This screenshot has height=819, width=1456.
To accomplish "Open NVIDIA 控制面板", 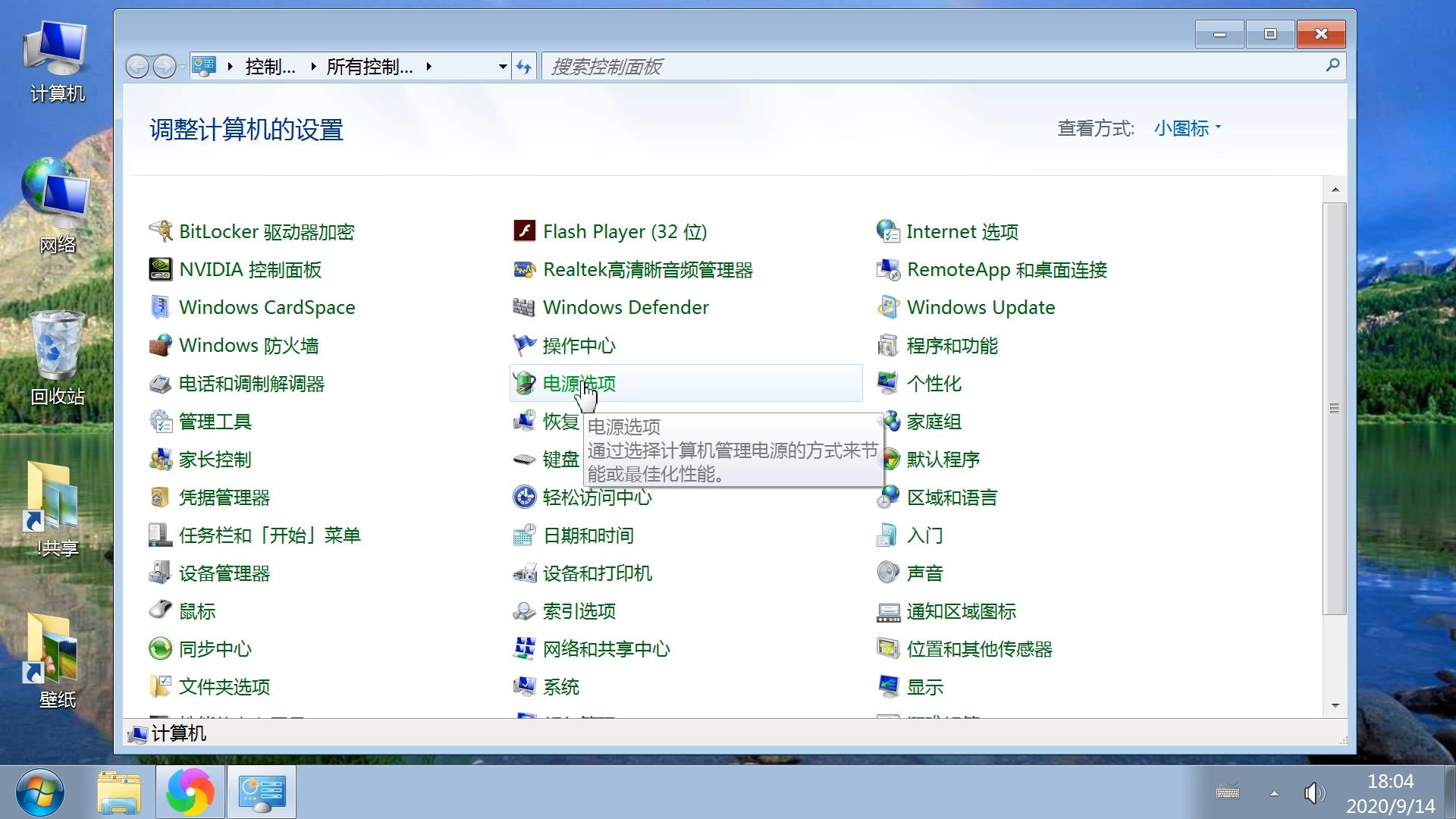I will (x=249, y=270).
